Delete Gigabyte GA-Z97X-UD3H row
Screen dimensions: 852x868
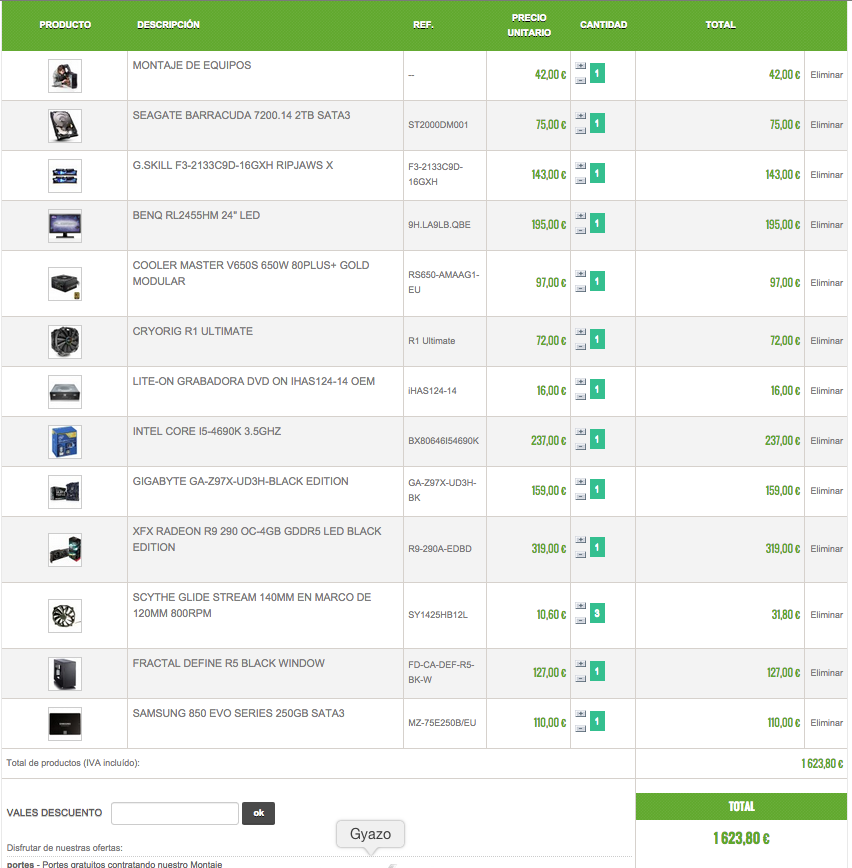pyautogui.click(x=827, y=490)
